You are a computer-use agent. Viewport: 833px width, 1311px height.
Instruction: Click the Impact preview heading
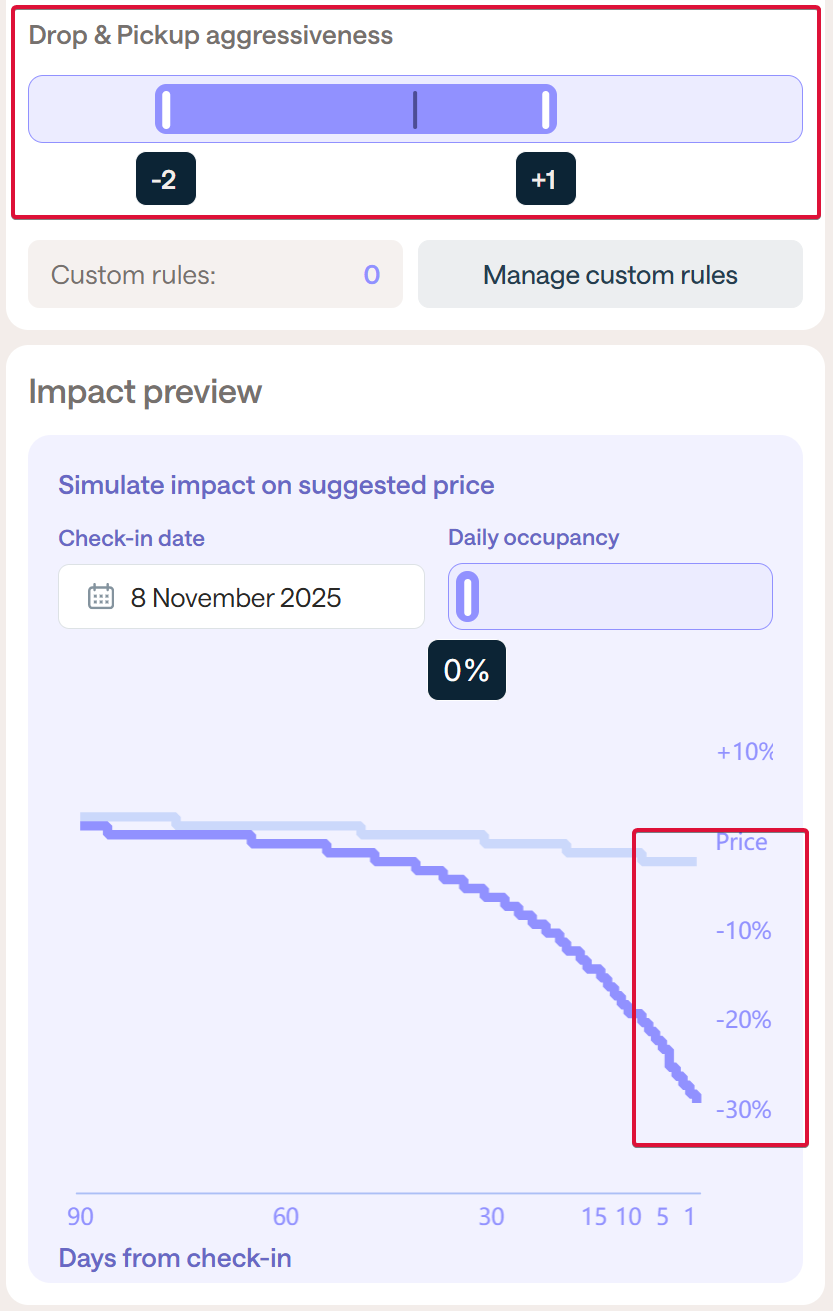pyautogui.click(x=145, y=391)
